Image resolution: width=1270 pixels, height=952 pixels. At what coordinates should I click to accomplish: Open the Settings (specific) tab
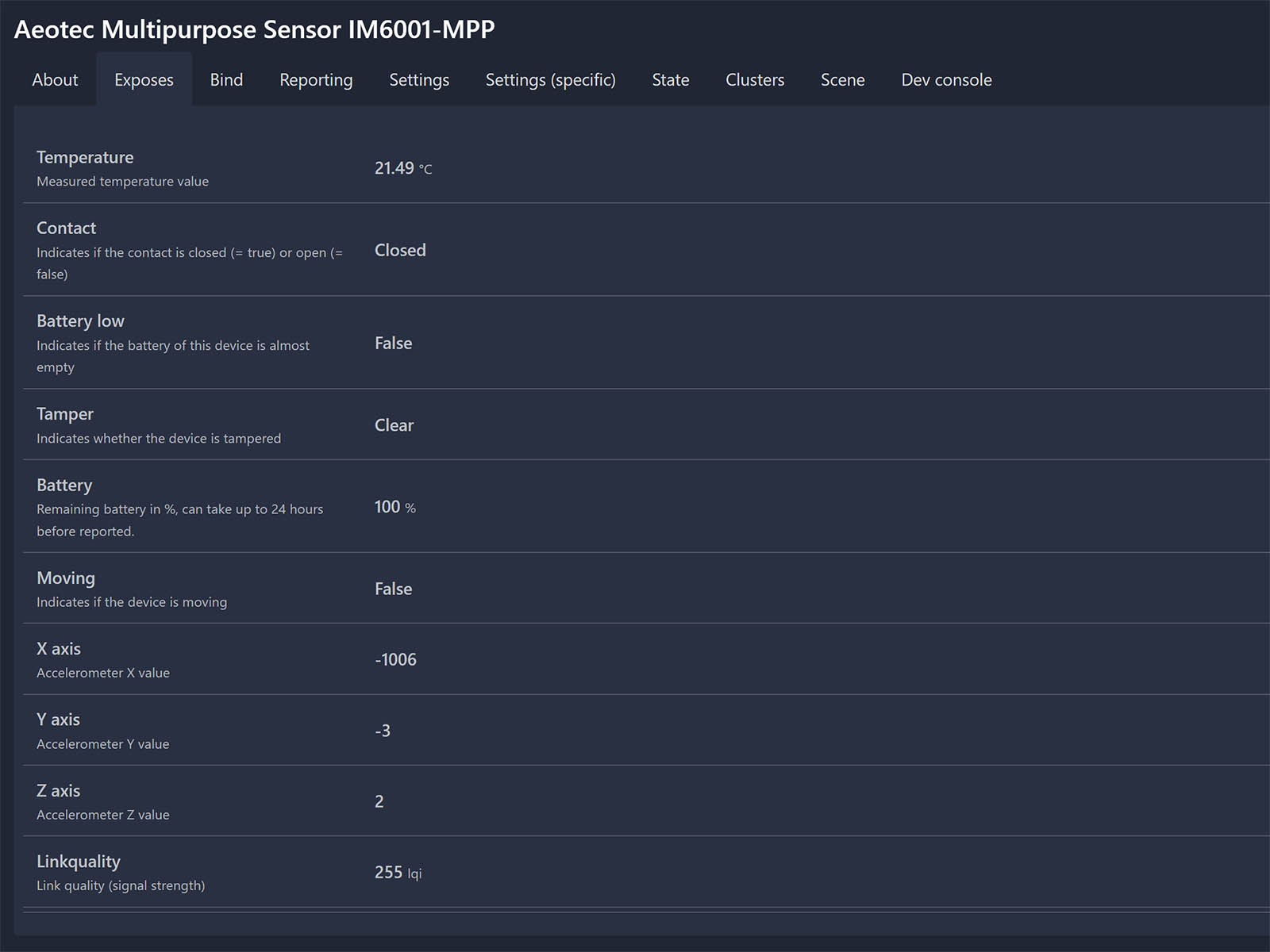coord(550,80)
